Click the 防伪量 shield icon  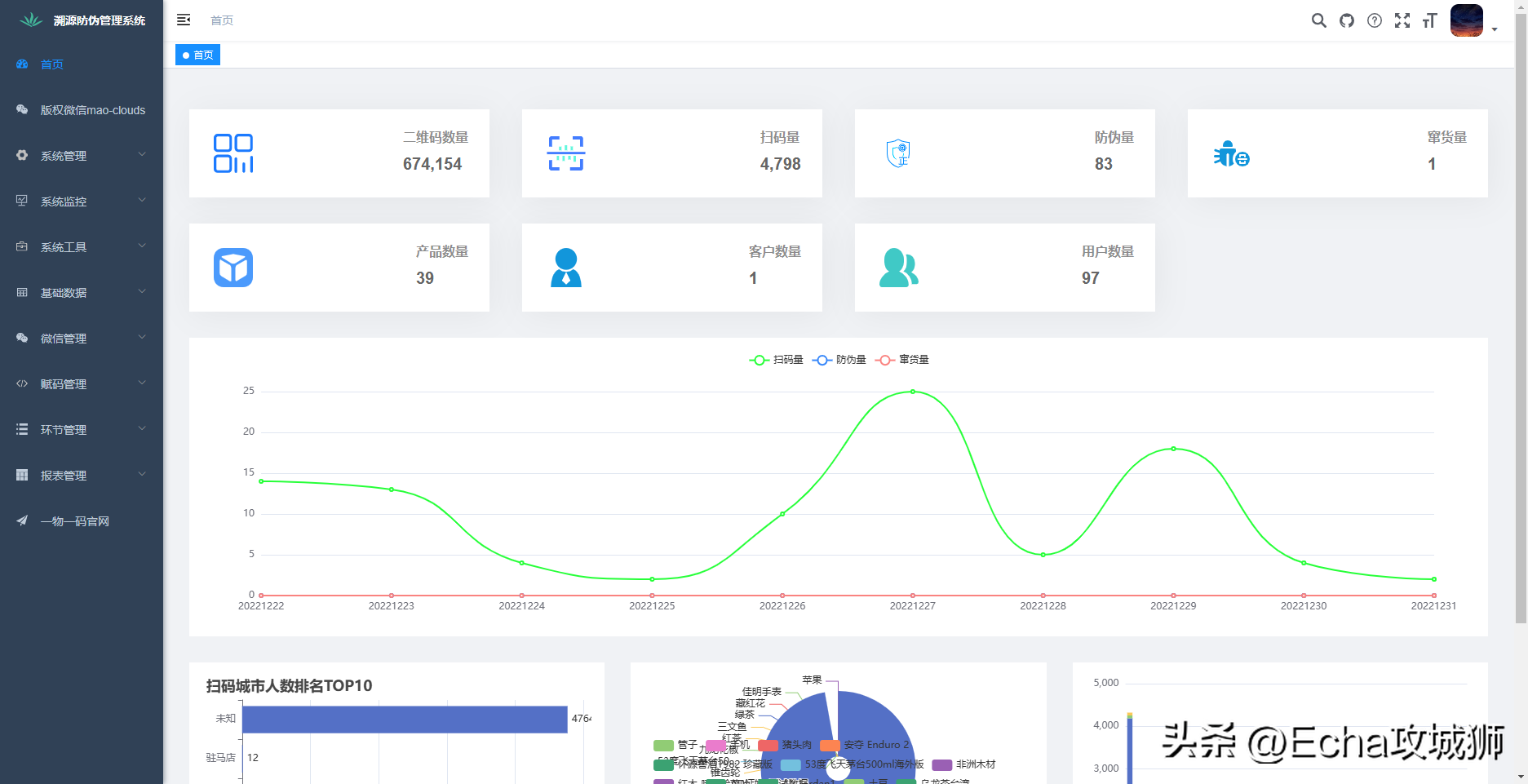(x=899, y=153)
